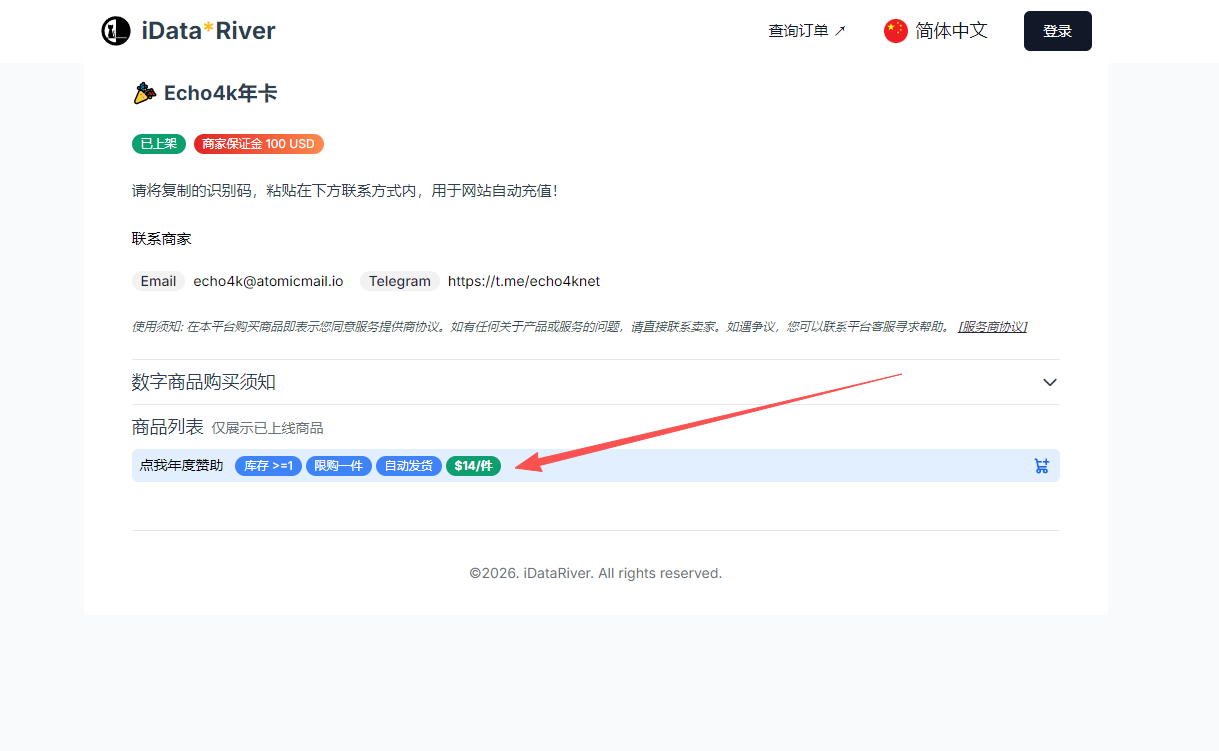This screenshot has width=1219, height=751.
Task: Open the 服务商协议 agreement link
Action: pyautogui.click(x=992, y=327)
